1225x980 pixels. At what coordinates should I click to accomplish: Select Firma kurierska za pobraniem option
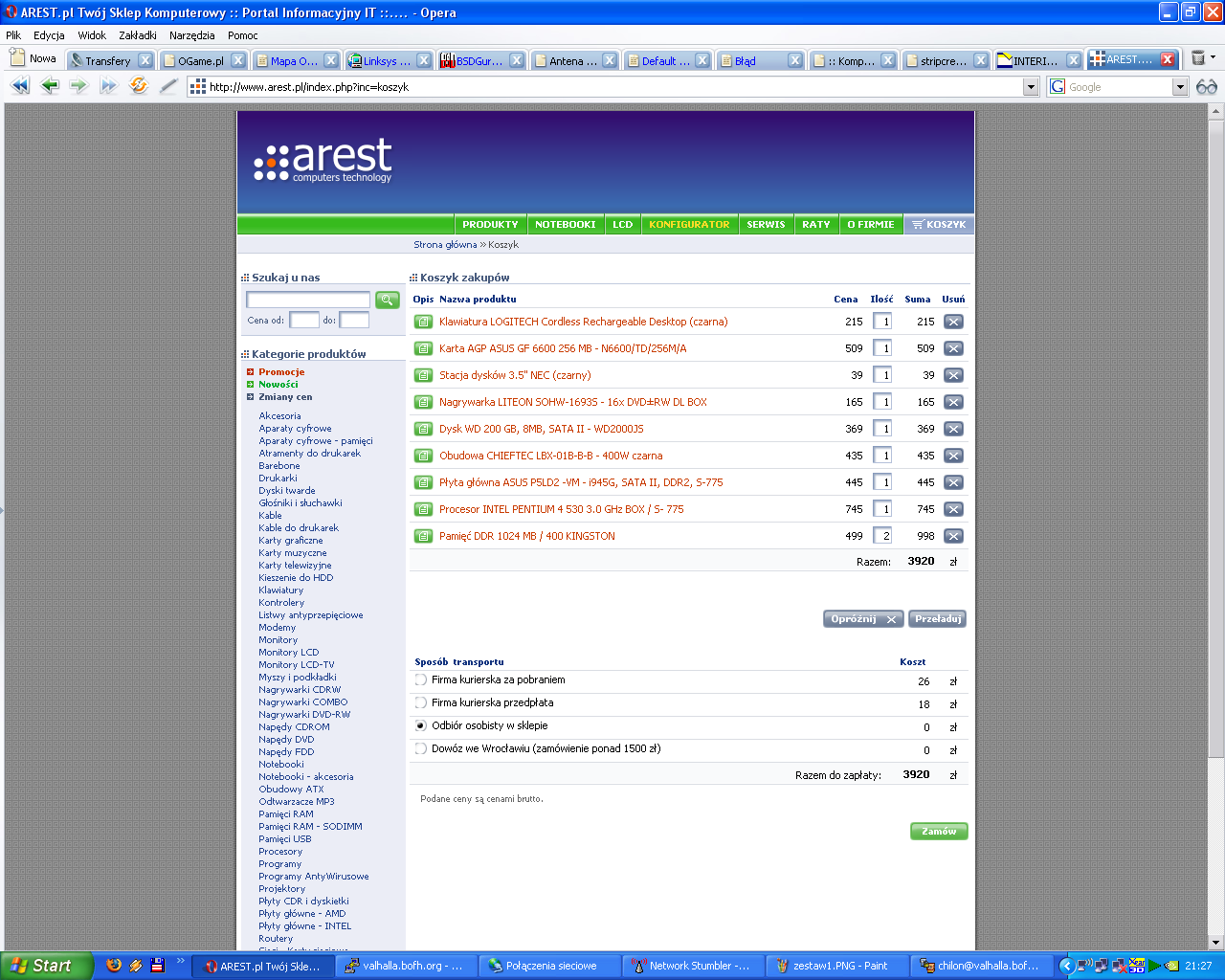421,680
